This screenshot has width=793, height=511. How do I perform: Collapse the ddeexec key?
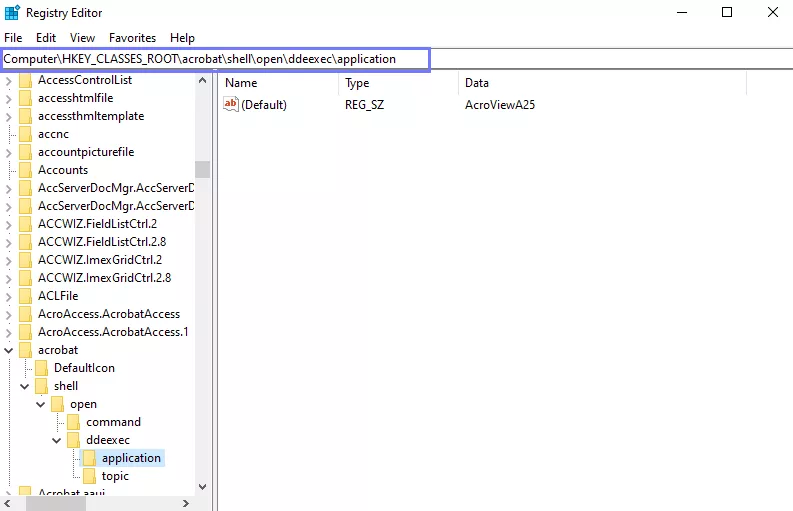click(x=57, y=440)
